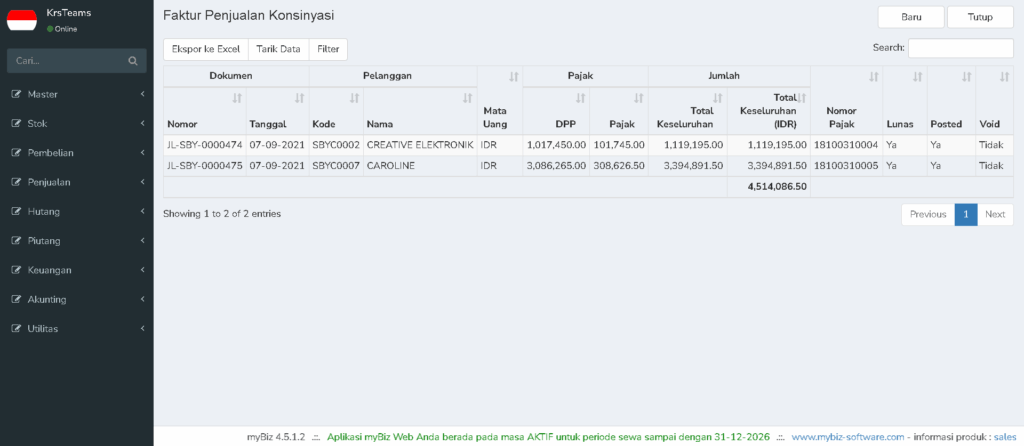Open the Utilitas sidebar menu
1024x446 pixels.
76,328
